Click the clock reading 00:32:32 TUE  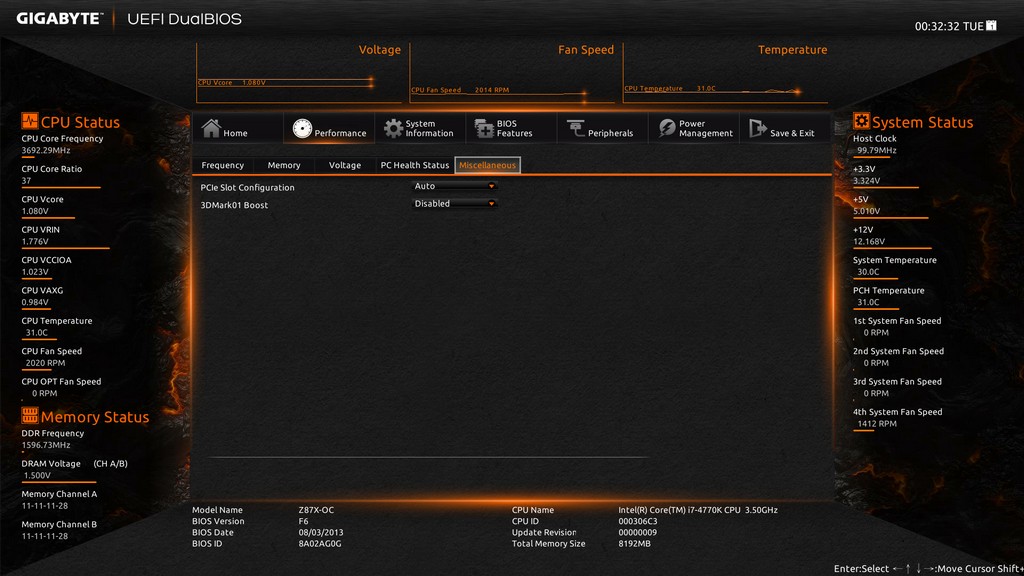tap(949, 26)
